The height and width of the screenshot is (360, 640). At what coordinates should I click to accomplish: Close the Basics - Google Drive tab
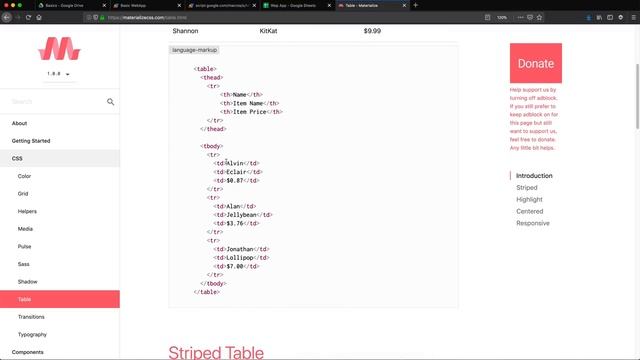tap(104, 6)
